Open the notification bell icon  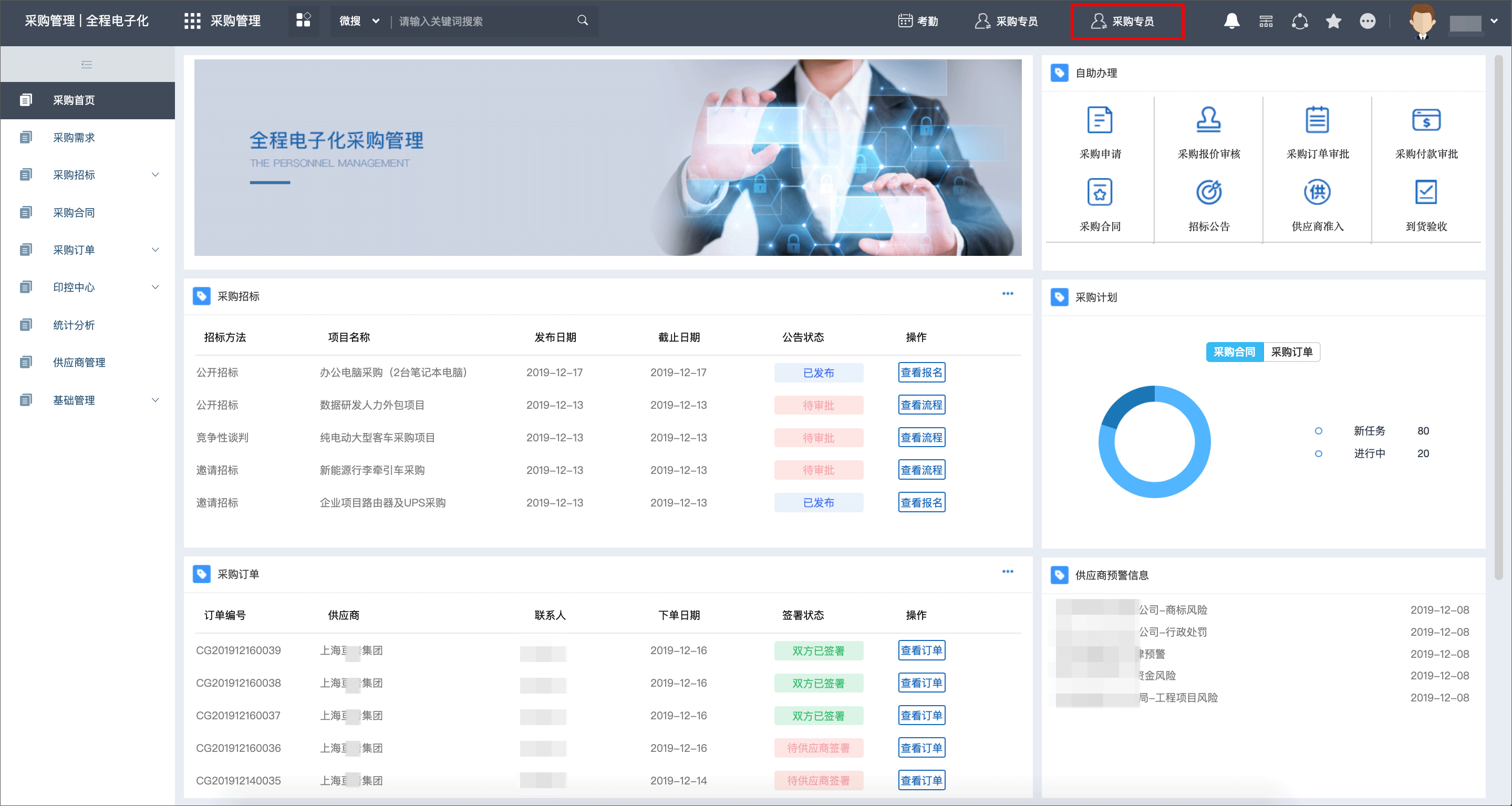click(x=1231, y=21)
